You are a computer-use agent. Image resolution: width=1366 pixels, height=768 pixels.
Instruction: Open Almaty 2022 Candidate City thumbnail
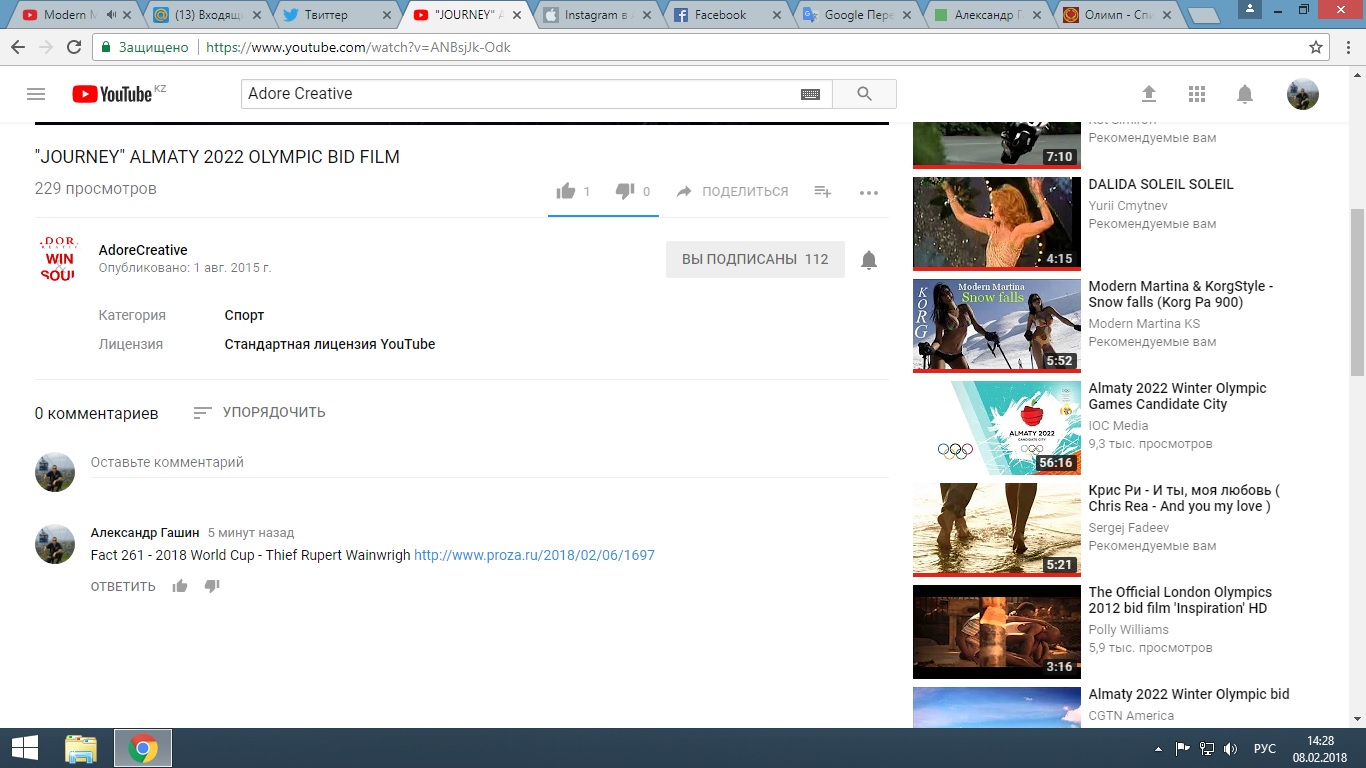pos(997,428)
